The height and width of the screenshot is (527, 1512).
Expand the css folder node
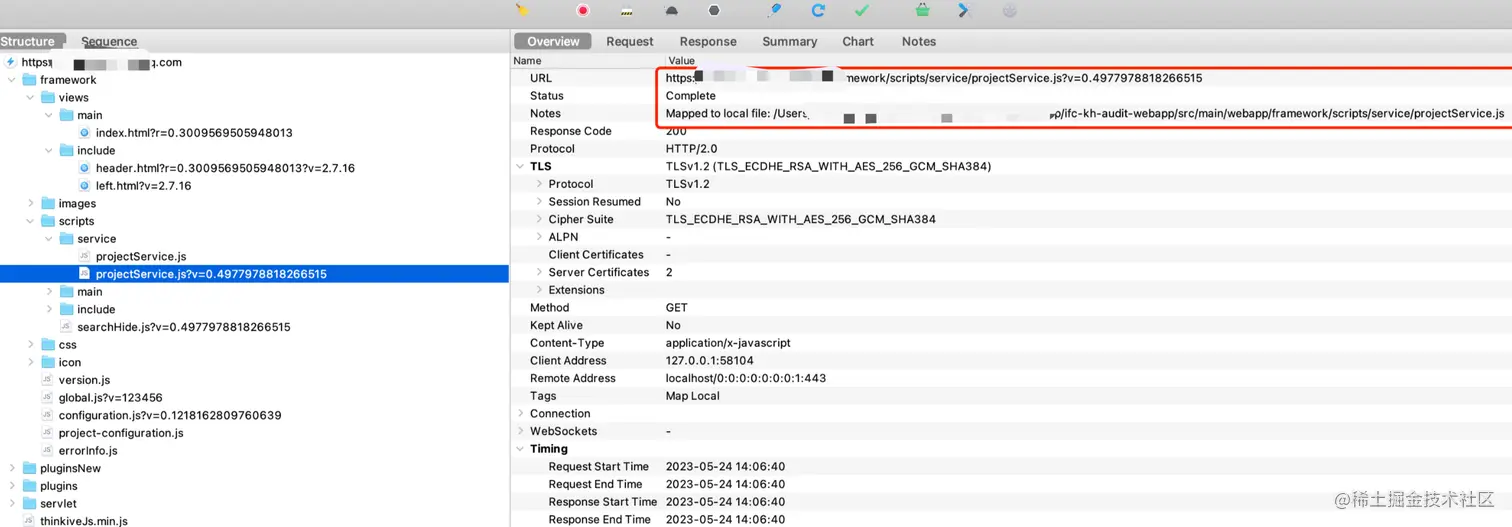[31, 345]
